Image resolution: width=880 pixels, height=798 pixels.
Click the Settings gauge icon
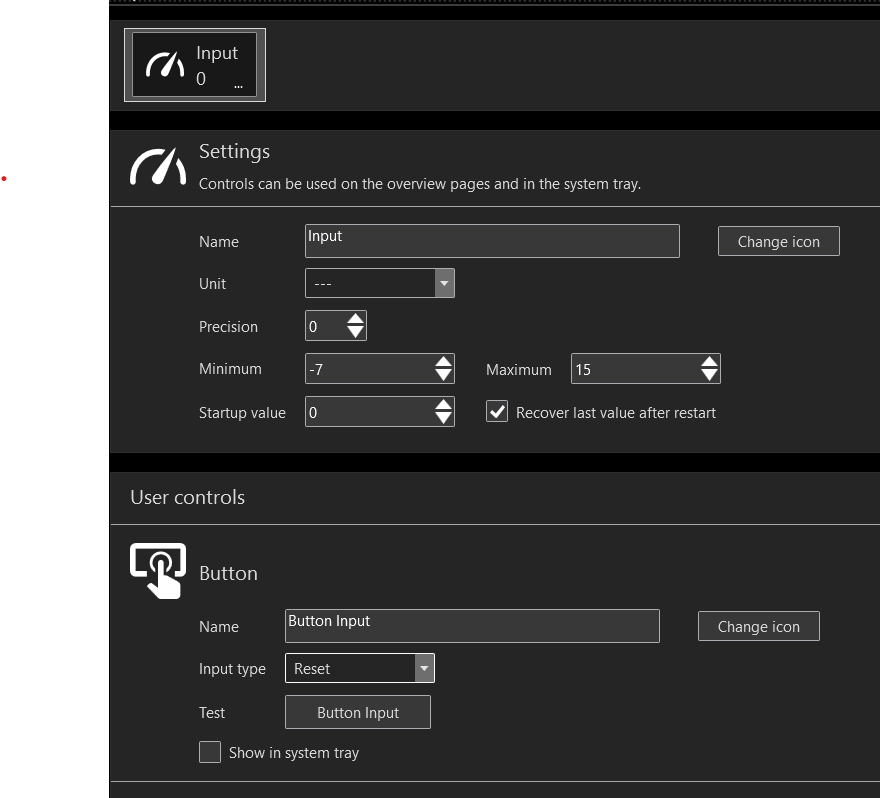[158, 167]
